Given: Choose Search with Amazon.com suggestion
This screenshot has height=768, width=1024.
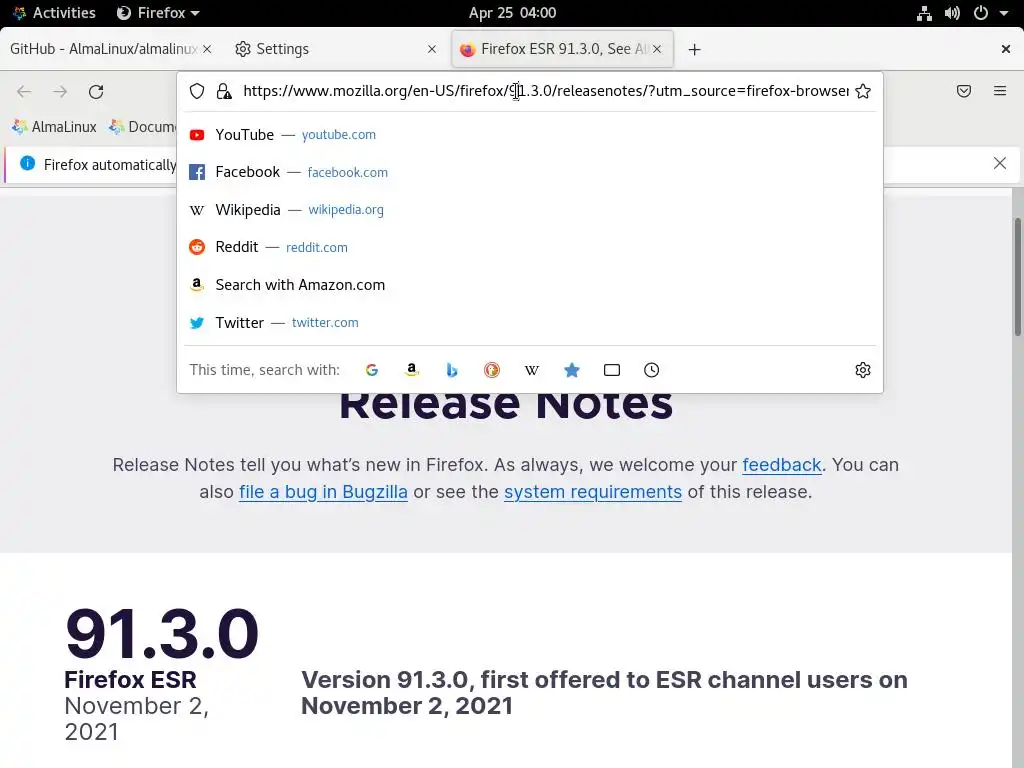Looking at the screenshot, I should coord(530,285).
